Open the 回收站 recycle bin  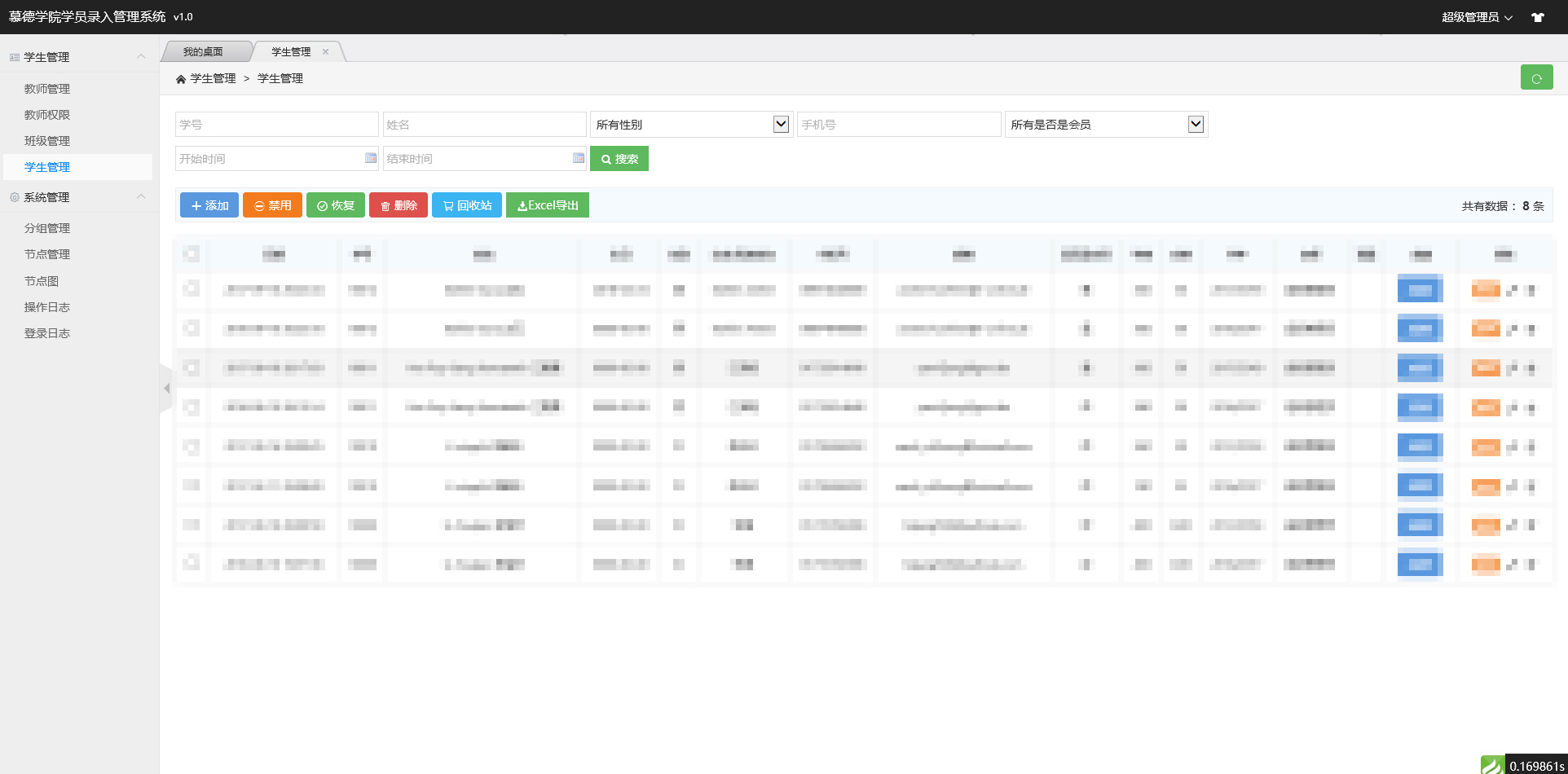467,205
